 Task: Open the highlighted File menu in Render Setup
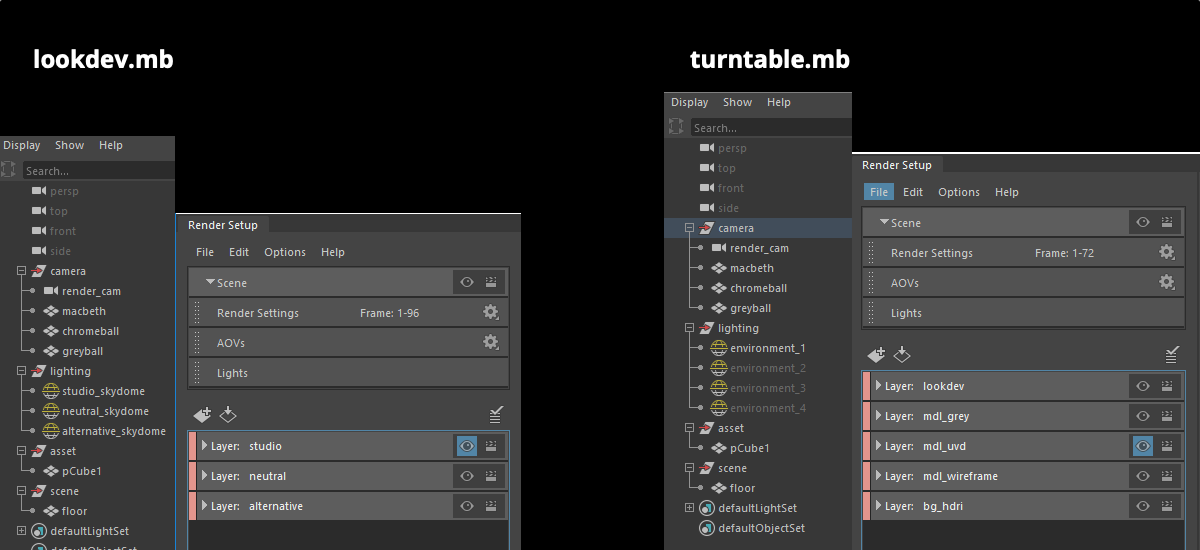pos(878,192)
